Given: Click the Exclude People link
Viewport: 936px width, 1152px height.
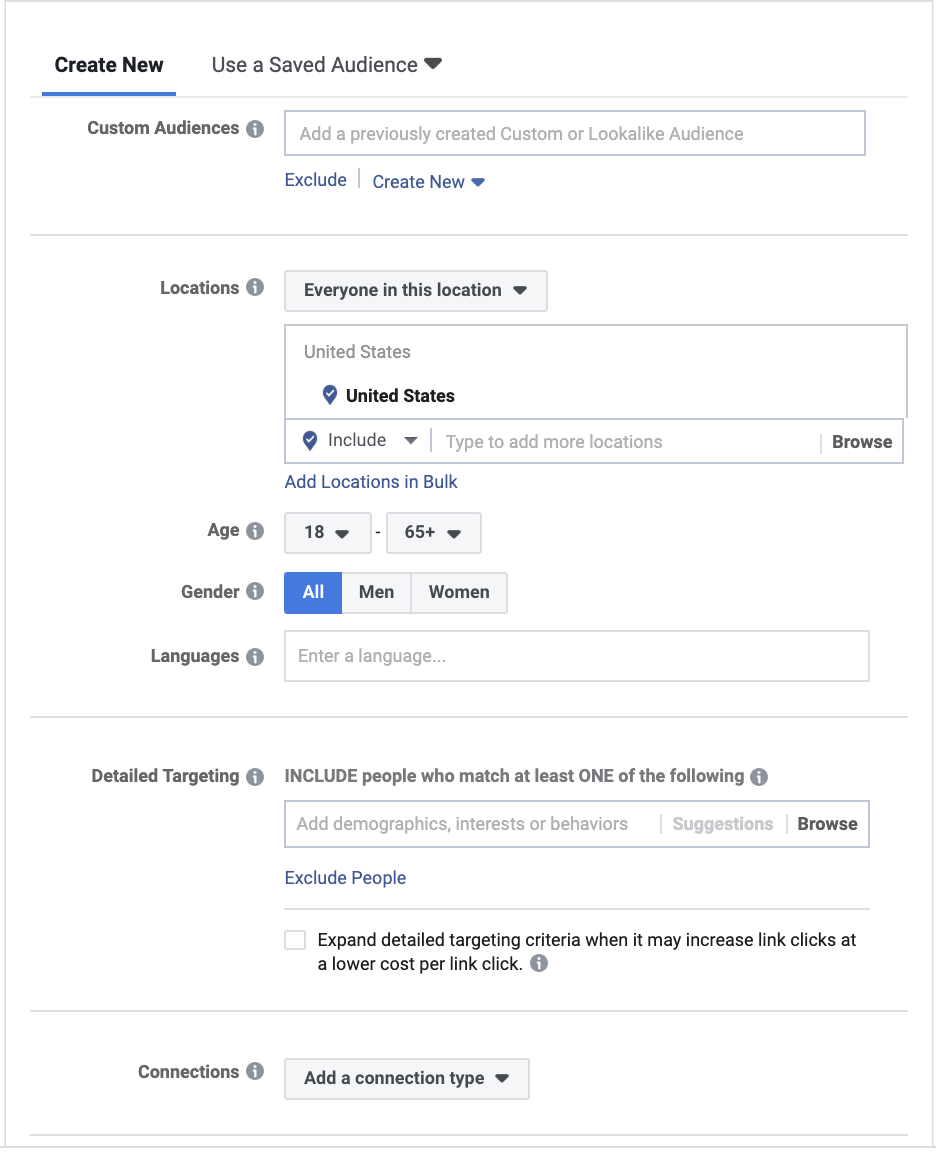Looking at the screenshot, I should (x=345, y=878).
